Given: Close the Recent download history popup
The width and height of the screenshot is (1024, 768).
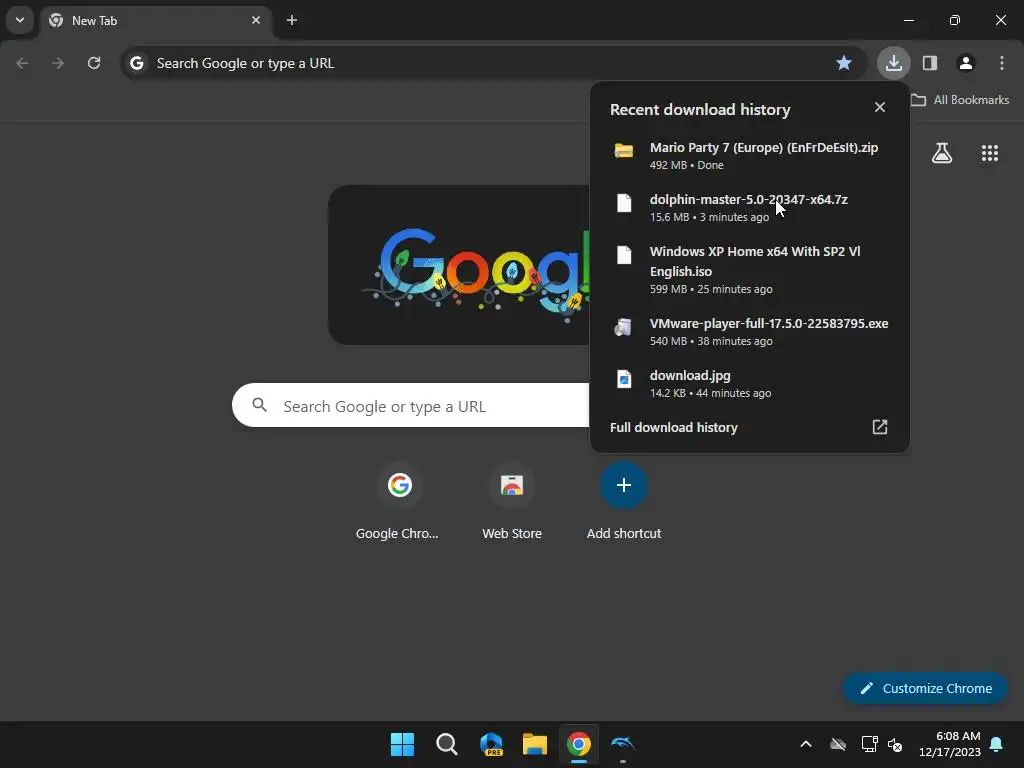Looking at the screenshot, I should (880, 107).
